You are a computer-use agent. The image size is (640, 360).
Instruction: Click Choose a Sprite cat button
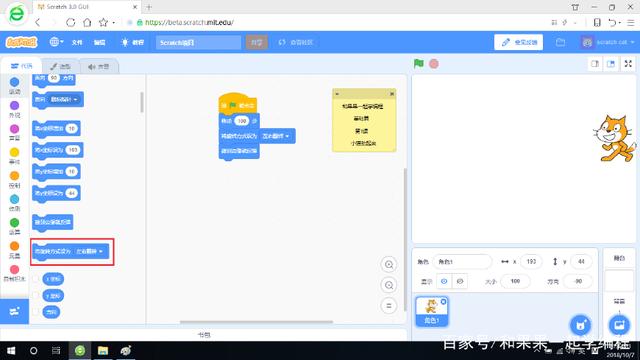pos(580,325)
